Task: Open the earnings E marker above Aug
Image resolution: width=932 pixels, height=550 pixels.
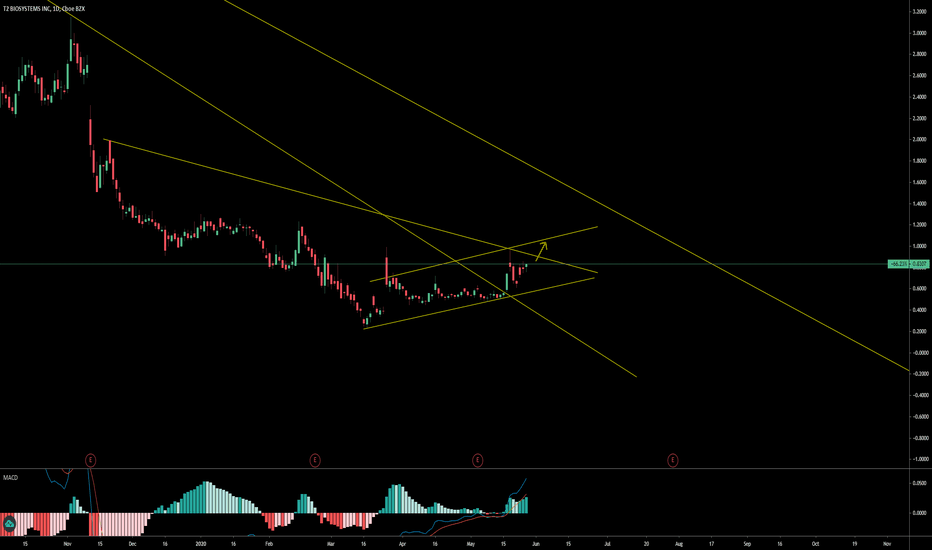Action: pyautogui.click(x=672, y=460)
